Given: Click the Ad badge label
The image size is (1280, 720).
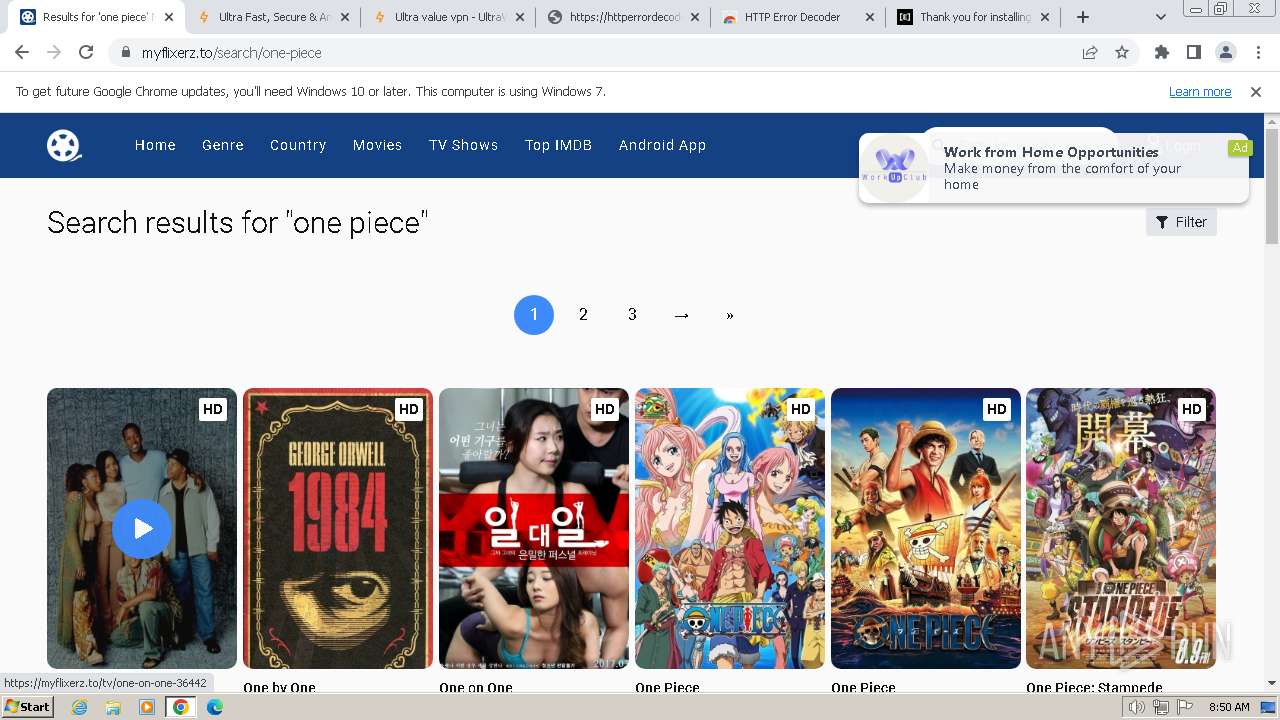Looking at the screenshot, I should point(1240,148).
